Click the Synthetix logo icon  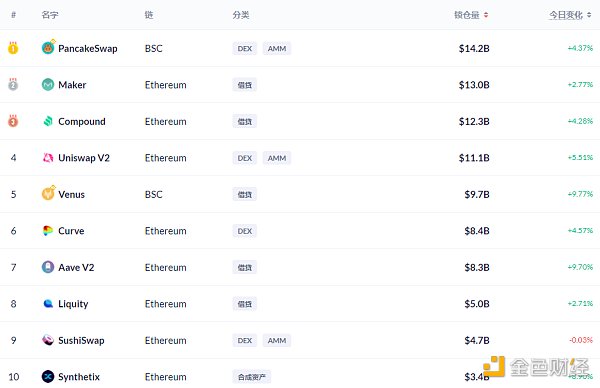(x=48, y=377)
